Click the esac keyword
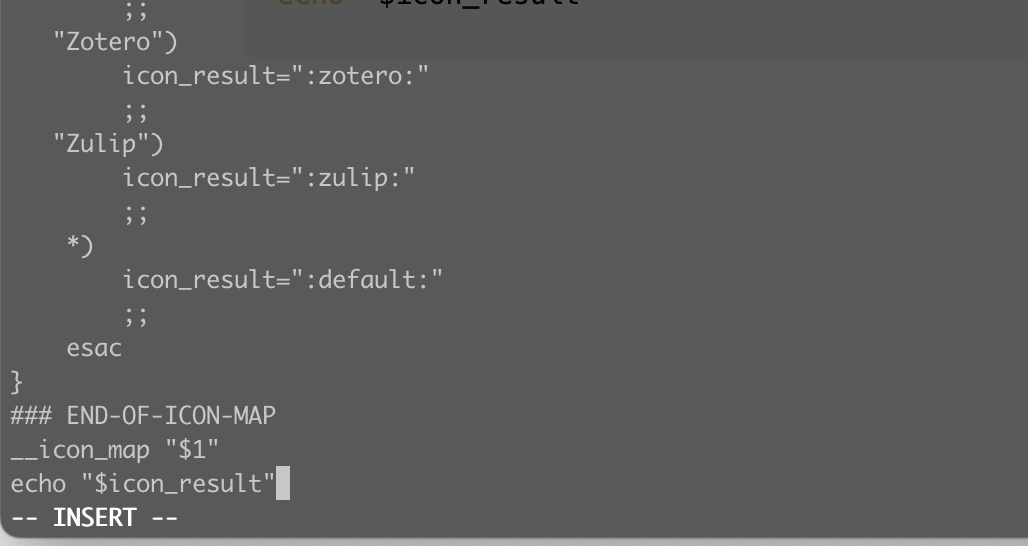Viewport: 1028px width, 546px height. coord(94,348)
